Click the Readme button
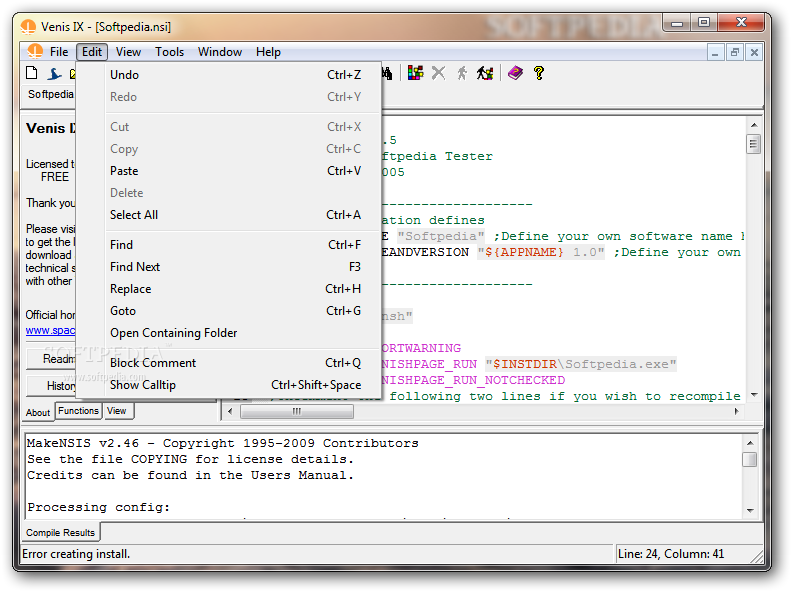 pos(52,359)
